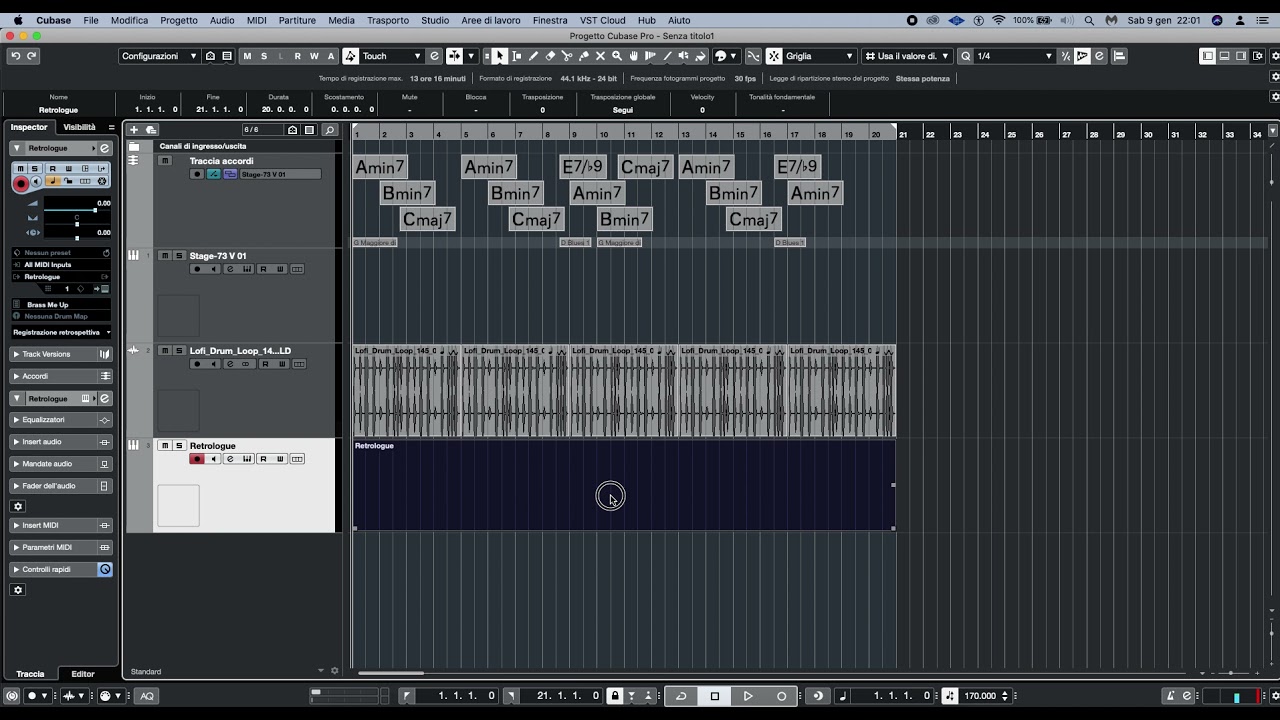Click the transport Play button
The image size is (1280, 720).
[748, 696]
